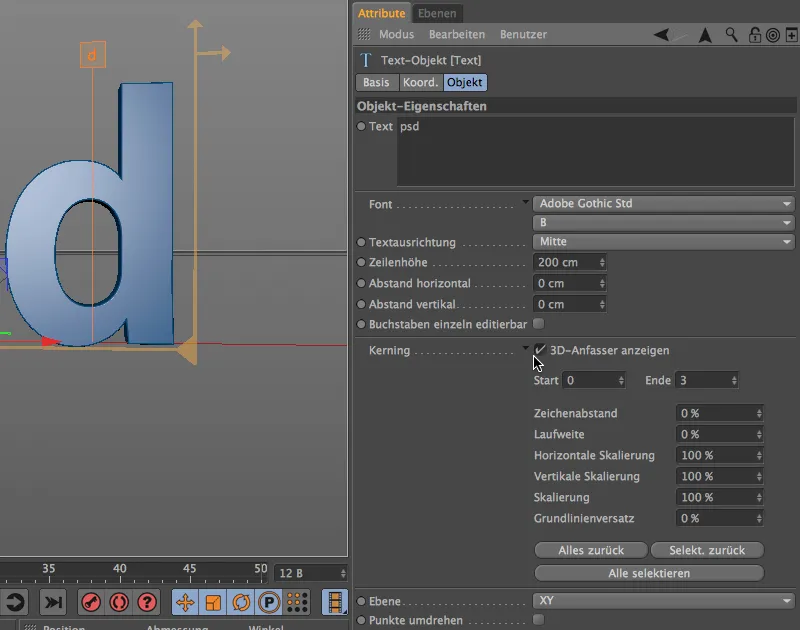Click the up arrow in Attribute manager
The width and height of the screenshot is (800, 630).
[x=705, y=35]
